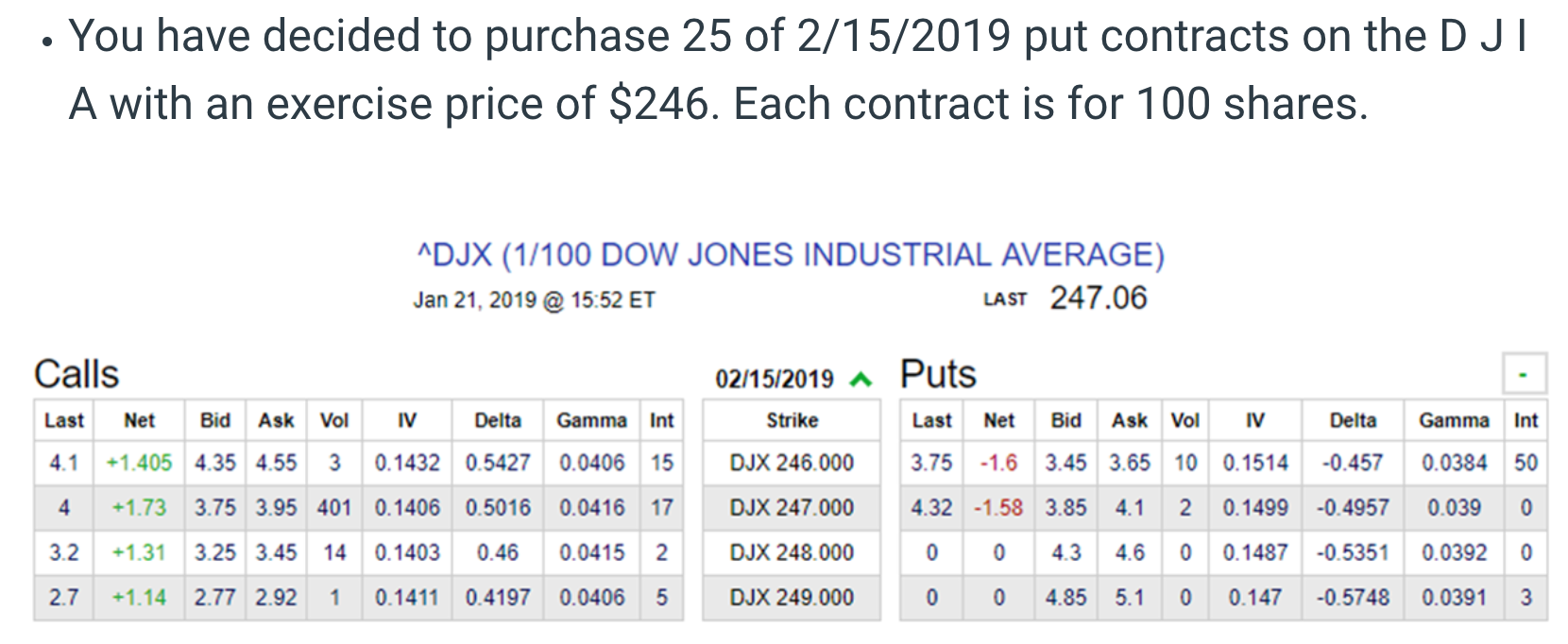Click the call Bid price 3.75

click(215, 507)
